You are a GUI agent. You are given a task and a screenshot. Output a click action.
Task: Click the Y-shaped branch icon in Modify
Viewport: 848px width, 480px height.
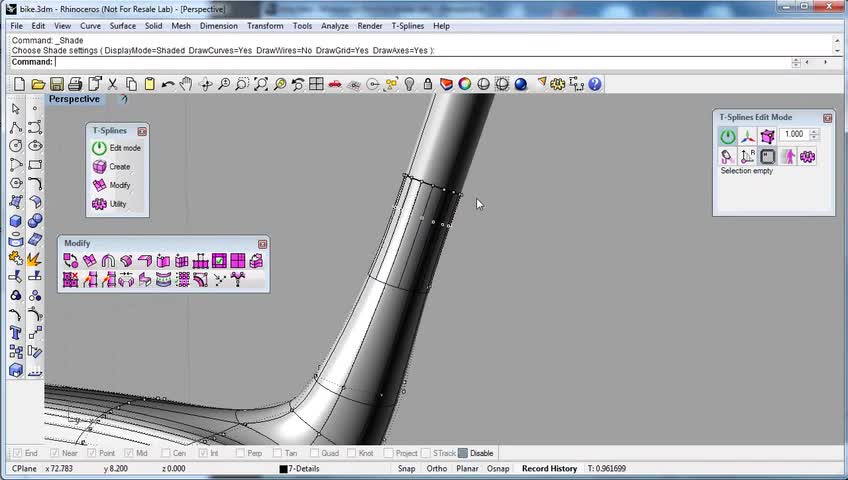(x=237, y=279)
